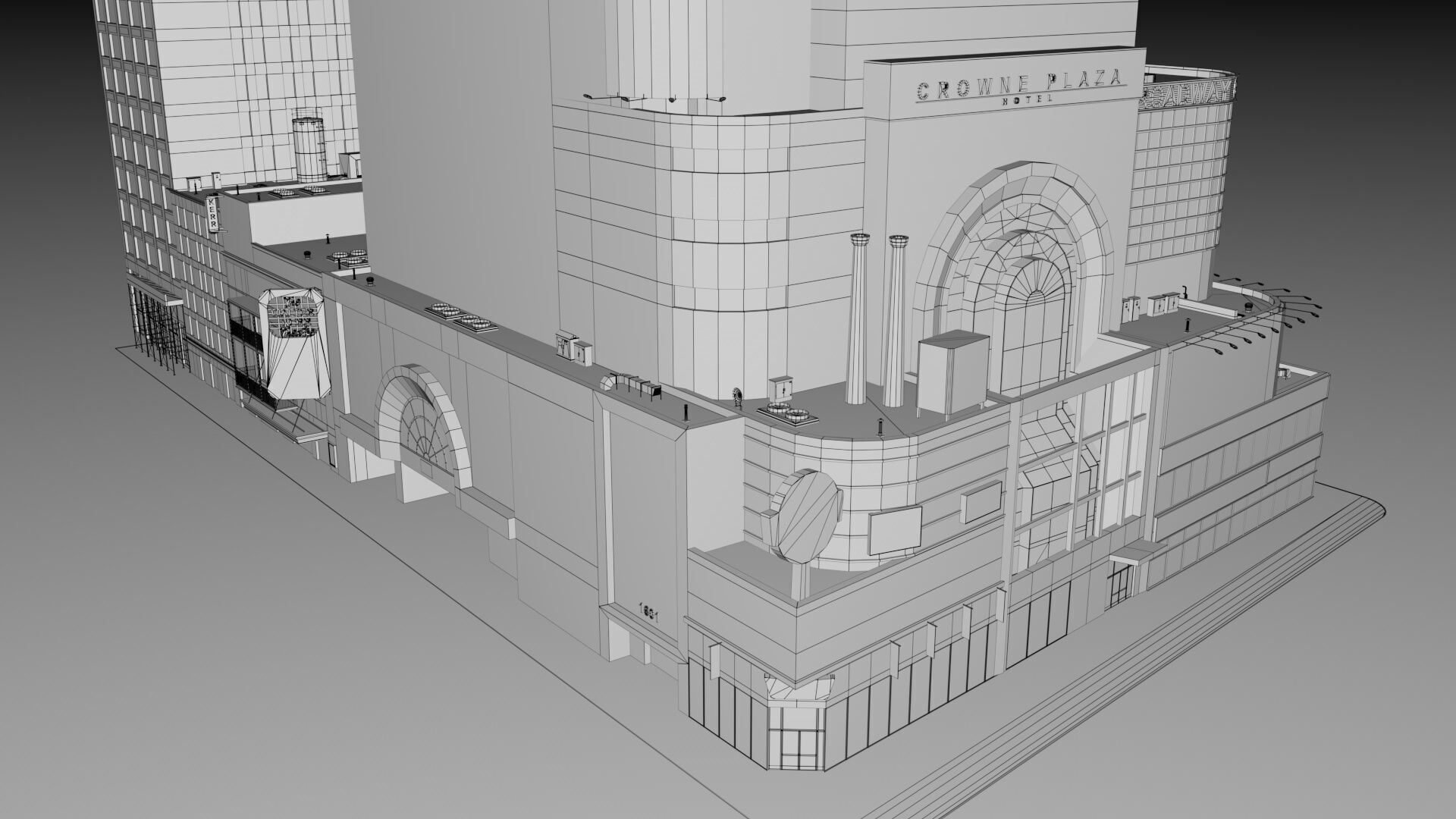Screen dimensions: 1456x819
Task: Click the CROWNE PLAZA sign lettering
Action: 1020,83
